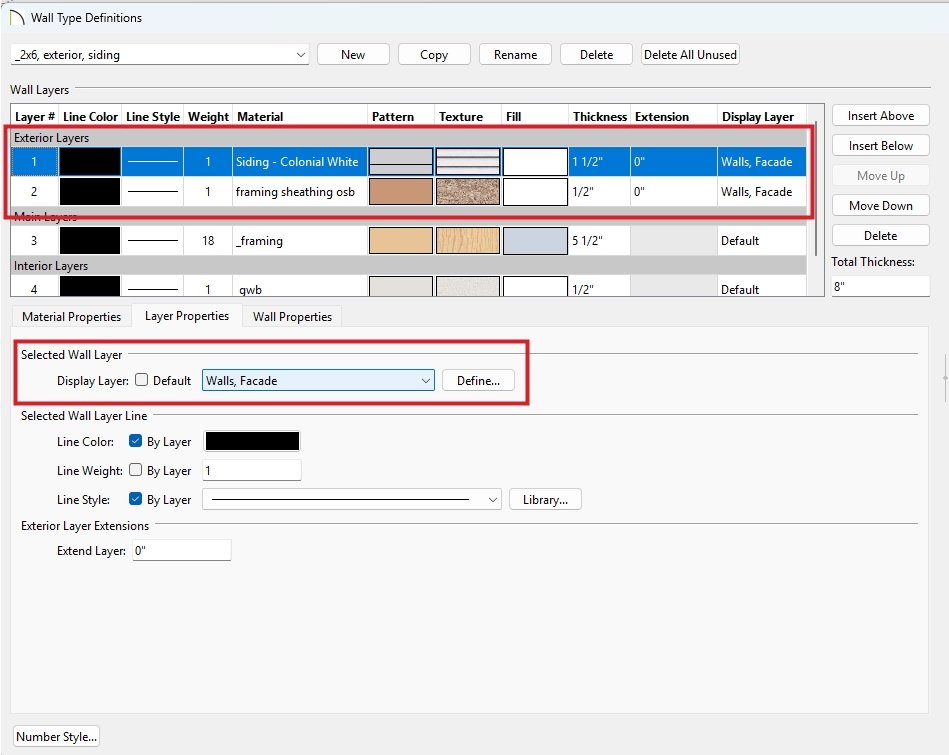Click the OSB sheathing pattern swatch
The height and width of the screenshot is (755, 949).
click(x=401, y=192)
